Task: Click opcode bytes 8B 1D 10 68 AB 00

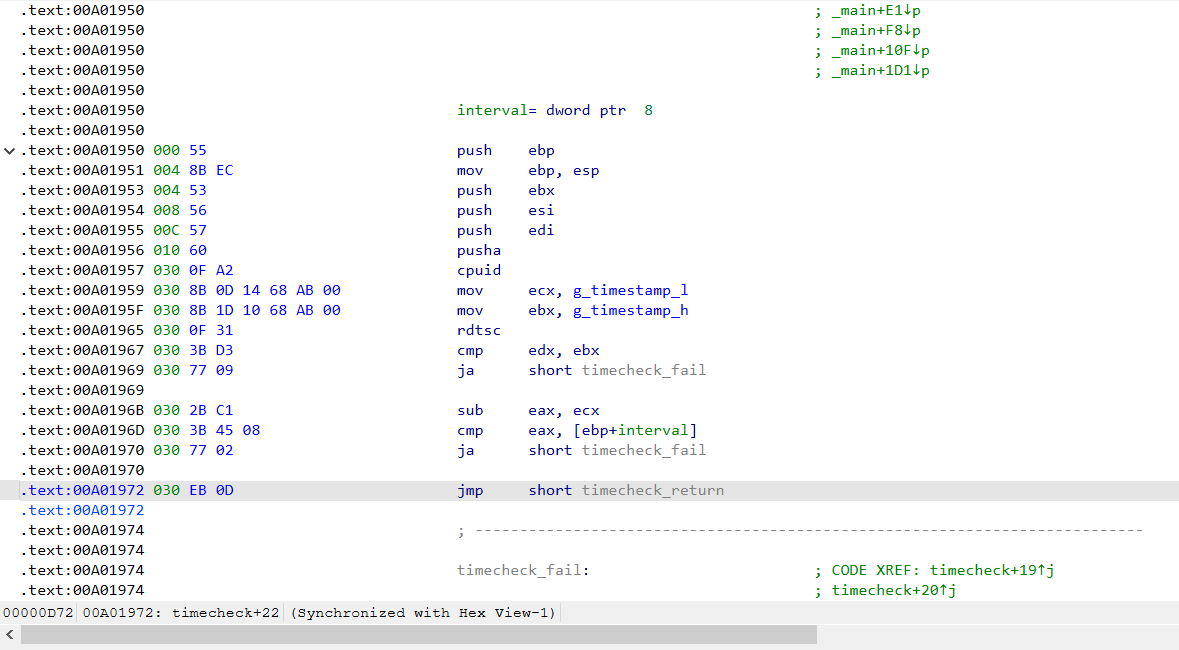Action: (265, 311)
